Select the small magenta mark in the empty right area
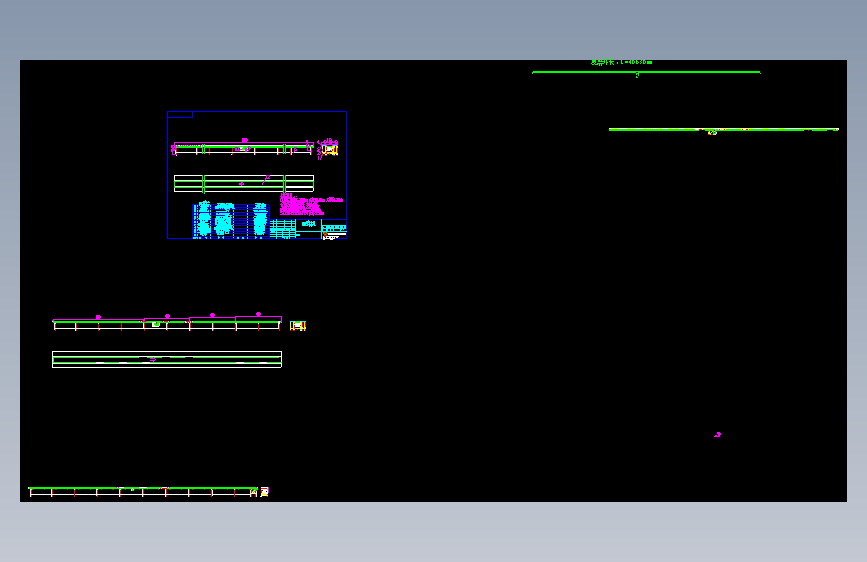This screenshot has height=562, width=867. tap(717, 435)
